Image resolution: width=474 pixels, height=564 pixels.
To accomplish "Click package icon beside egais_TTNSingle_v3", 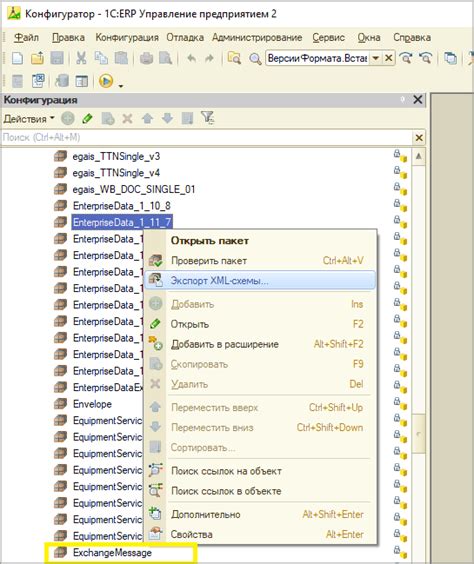I will 60,156.
